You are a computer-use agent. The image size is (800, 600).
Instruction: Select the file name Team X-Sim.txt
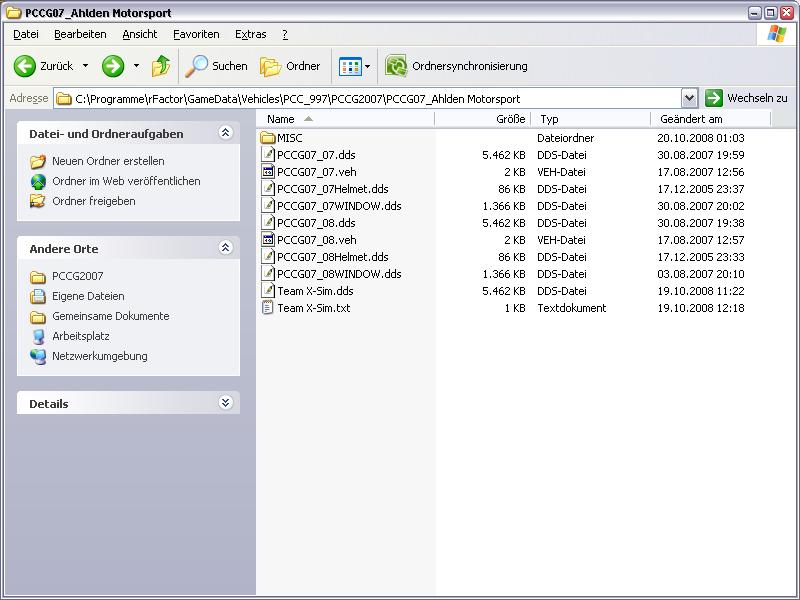click(314, 308)
